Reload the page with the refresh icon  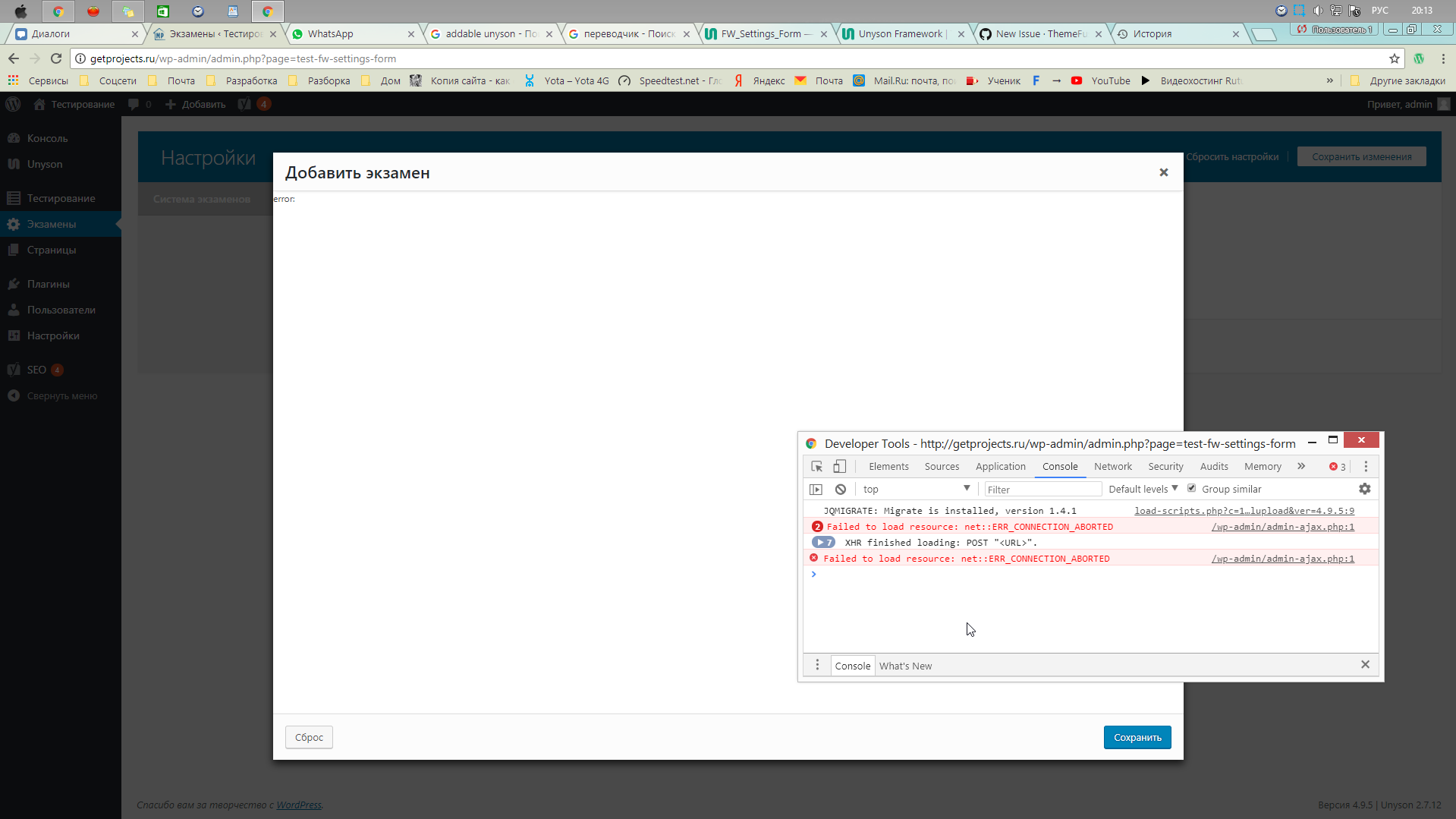(x=56, y=58)
